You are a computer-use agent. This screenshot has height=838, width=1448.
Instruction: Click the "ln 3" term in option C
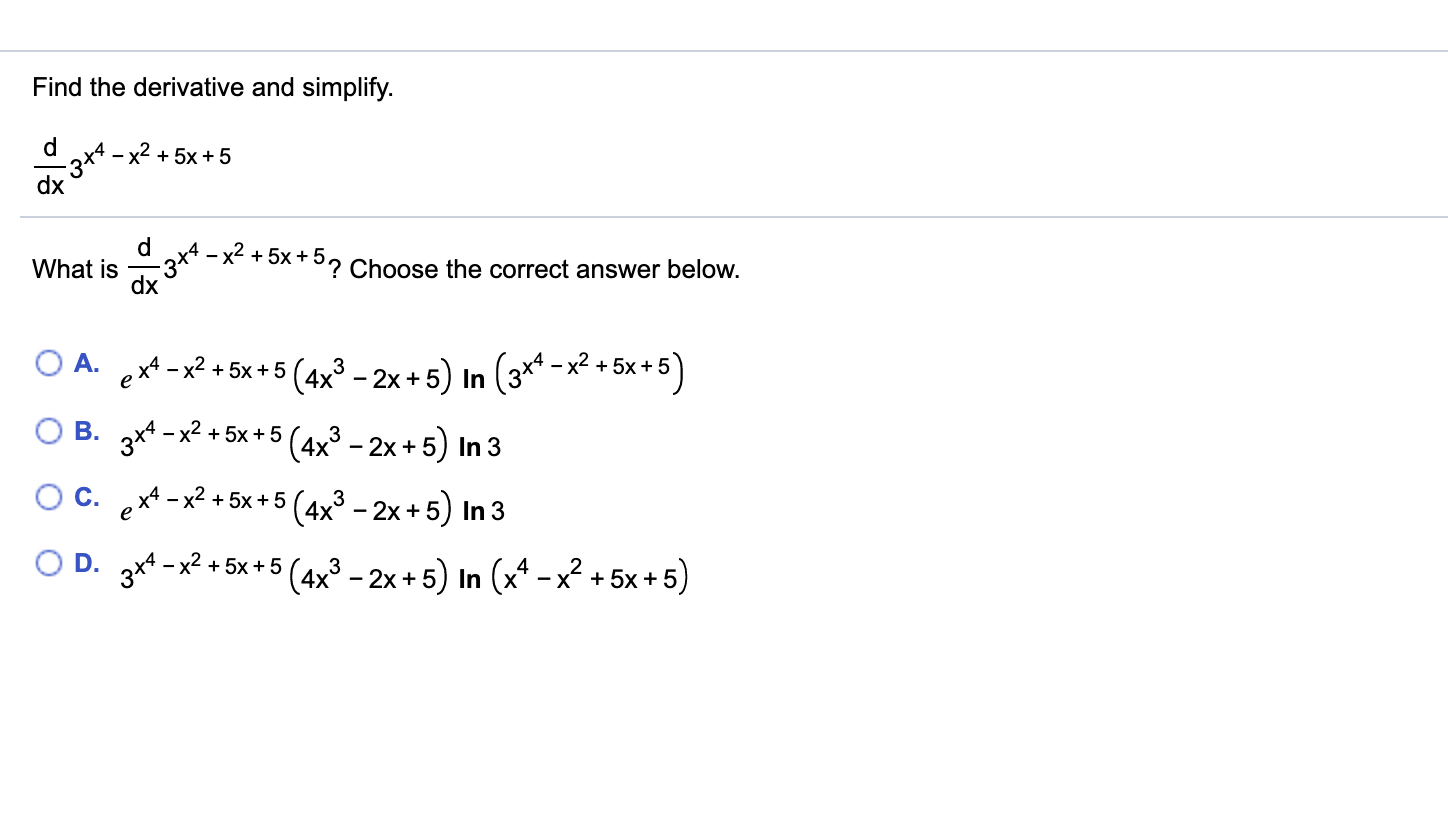pyautogui.click(x=484, y=513)
